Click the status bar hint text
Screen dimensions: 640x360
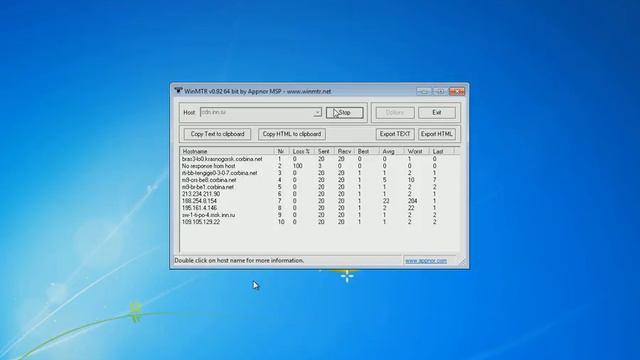pyautogui.click(x=239, y=260)
